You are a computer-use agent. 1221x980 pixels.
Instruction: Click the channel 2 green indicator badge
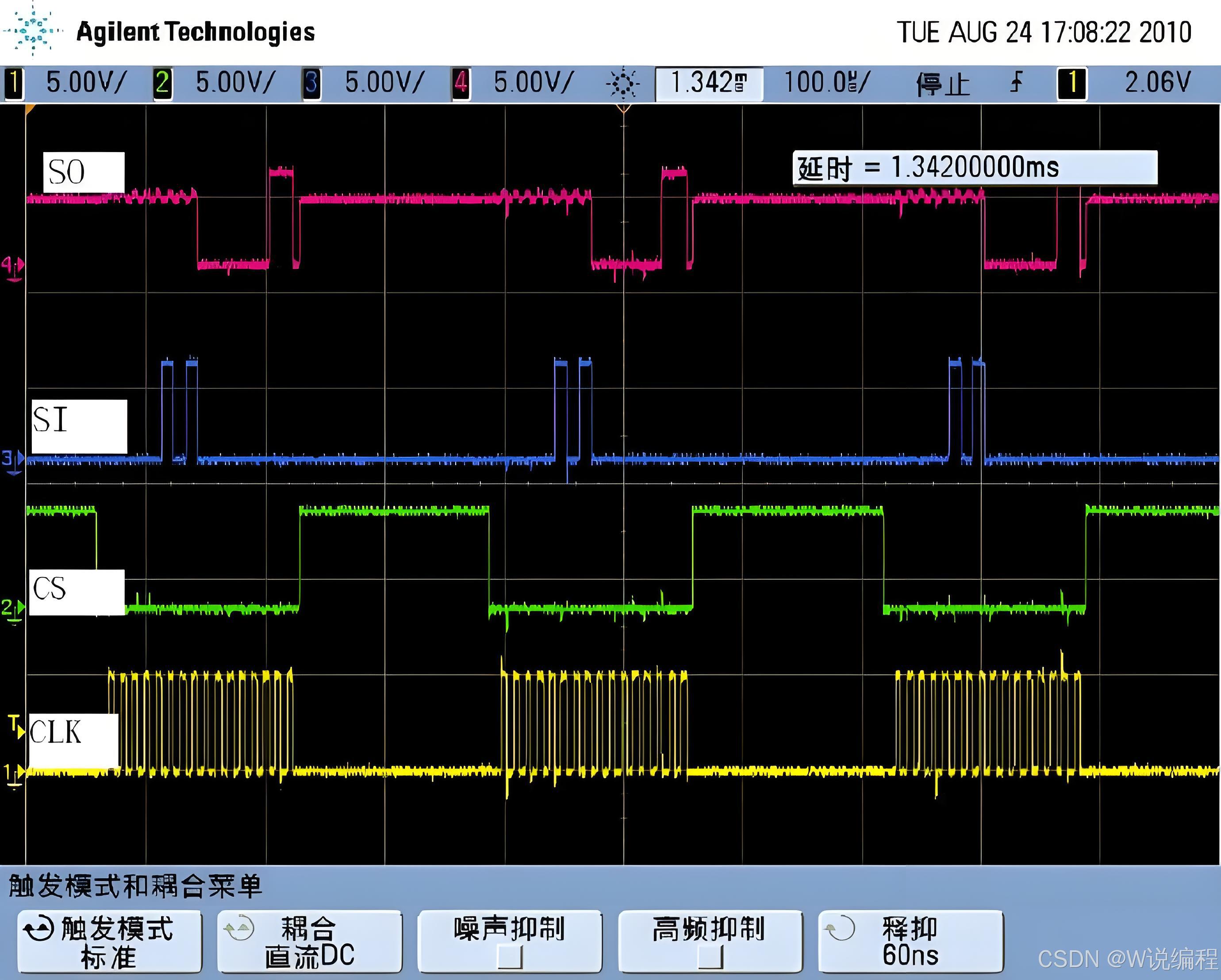pos(162,84)
